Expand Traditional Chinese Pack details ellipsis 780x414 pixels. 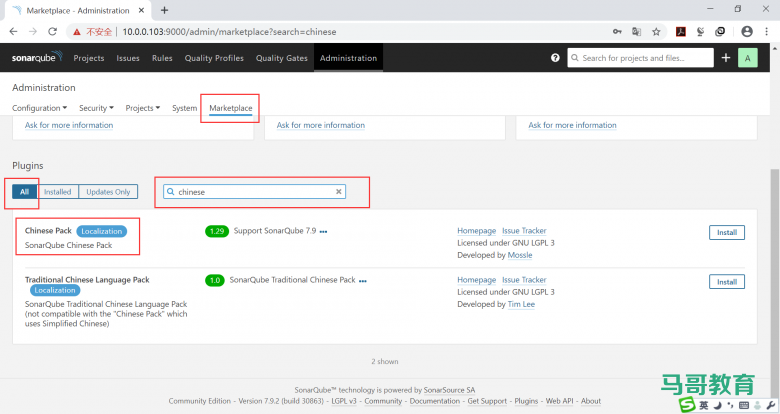[x=363, y=281]
